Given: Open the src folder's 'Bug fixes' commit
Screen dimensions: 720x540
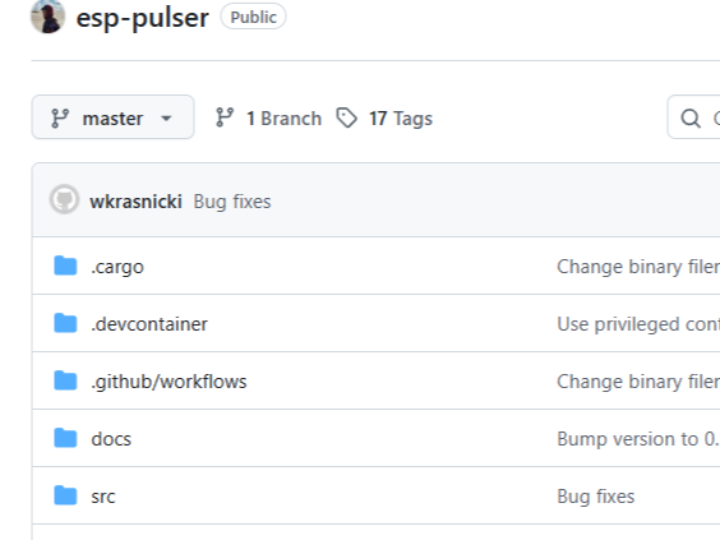Looking at the screenshot, I should (595, 496).
